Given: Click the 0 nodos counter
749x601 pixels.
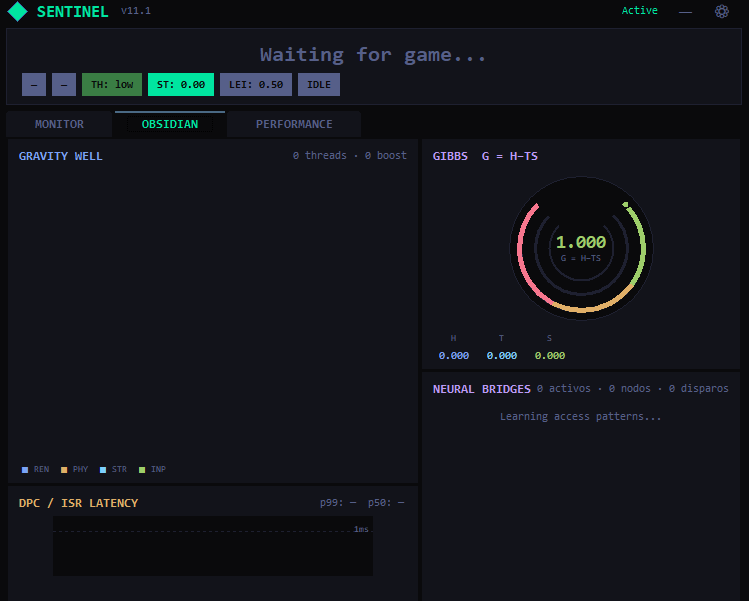Looking at the screenshot, I should [x=630, y=388].
